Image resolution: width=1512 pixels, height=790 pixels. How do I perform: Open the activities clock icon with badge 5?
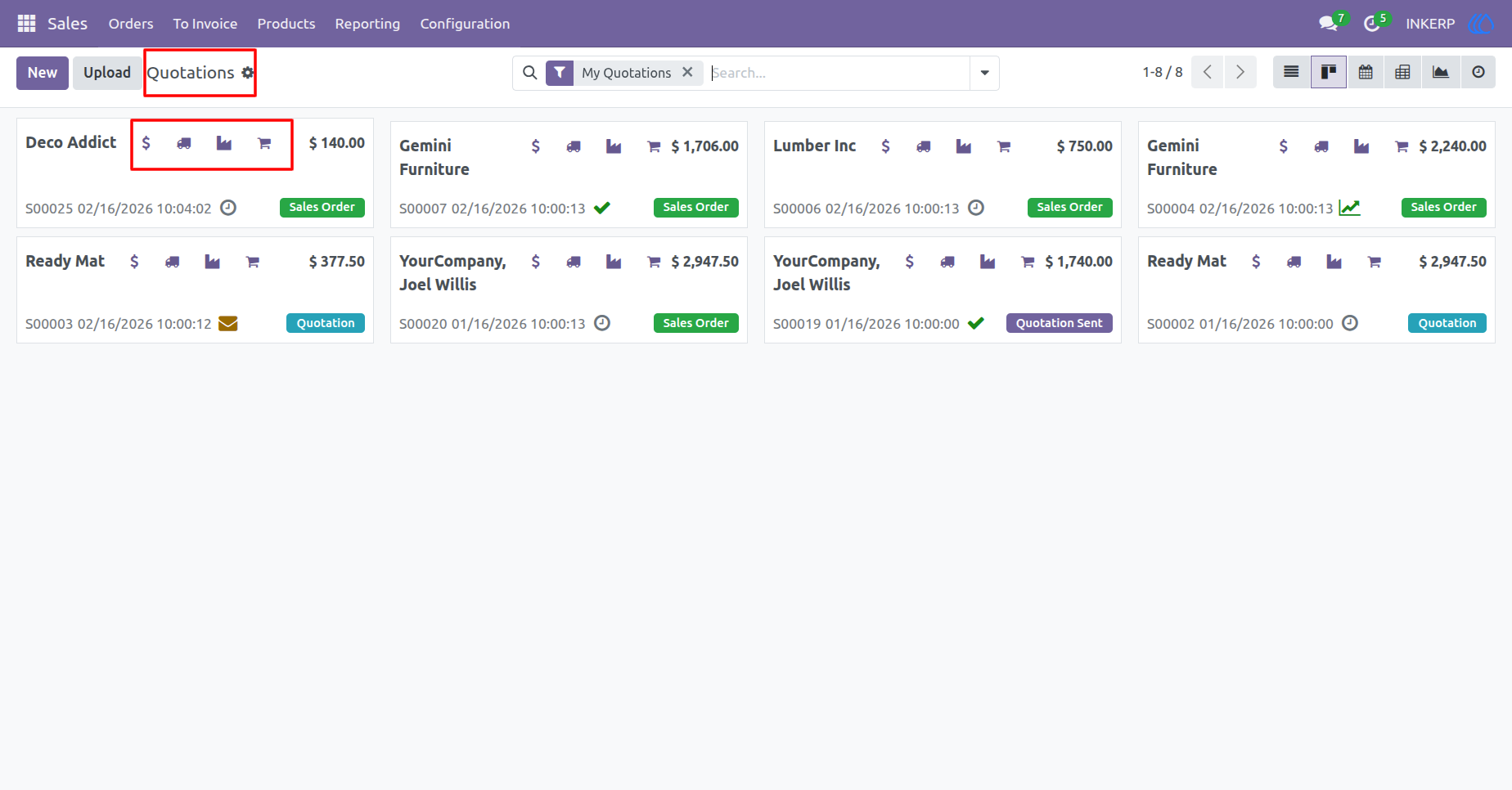pos(1372,24)
